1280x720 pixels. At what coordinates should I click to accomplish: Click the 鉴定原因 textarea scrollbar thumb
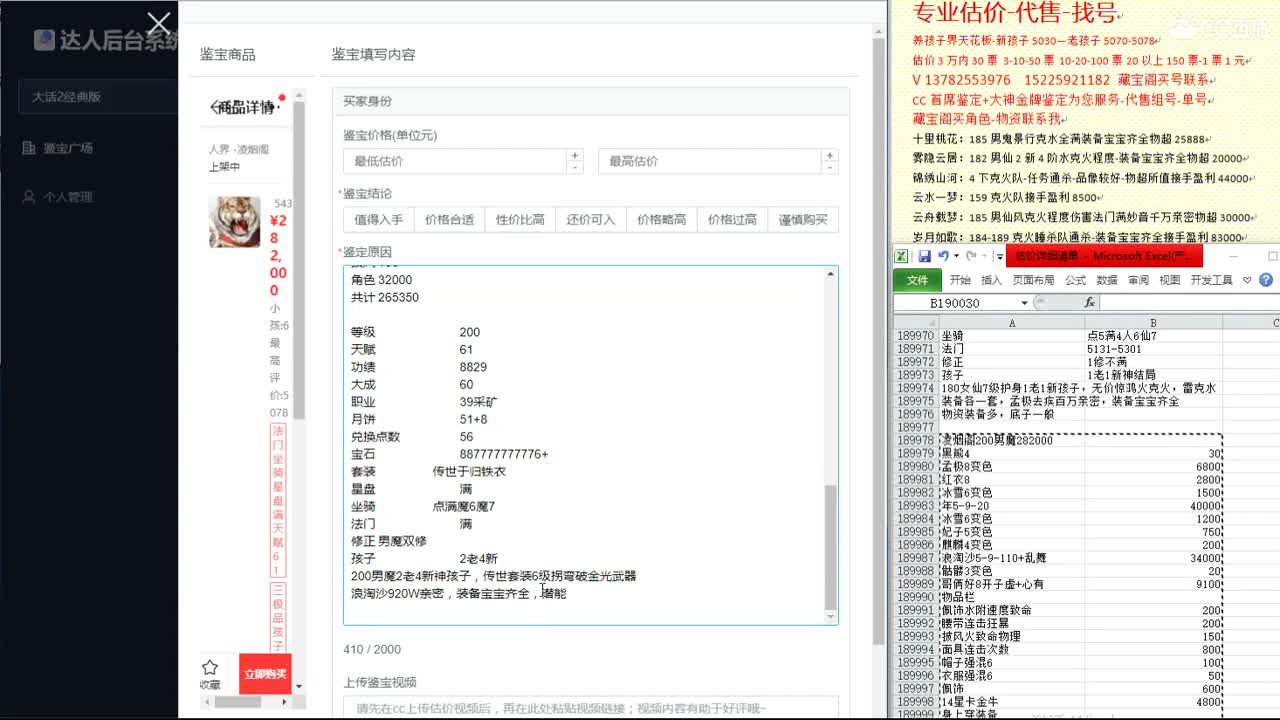(x=831, y=547)
